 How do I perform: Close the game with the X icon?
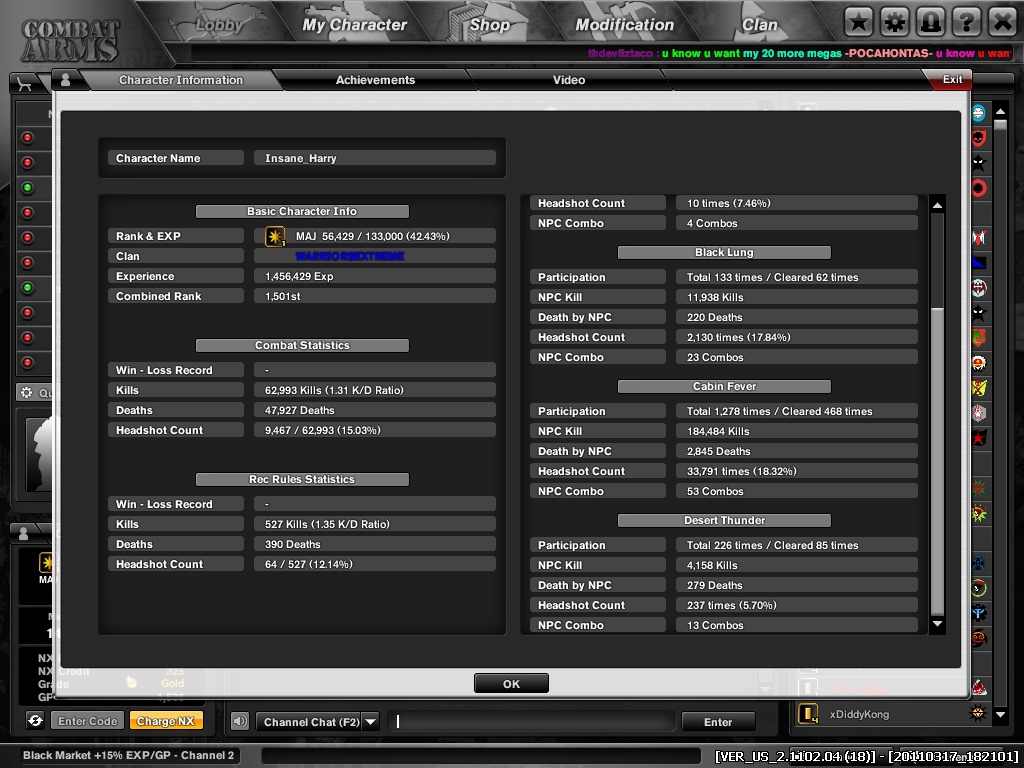(x=1002, y=23)
